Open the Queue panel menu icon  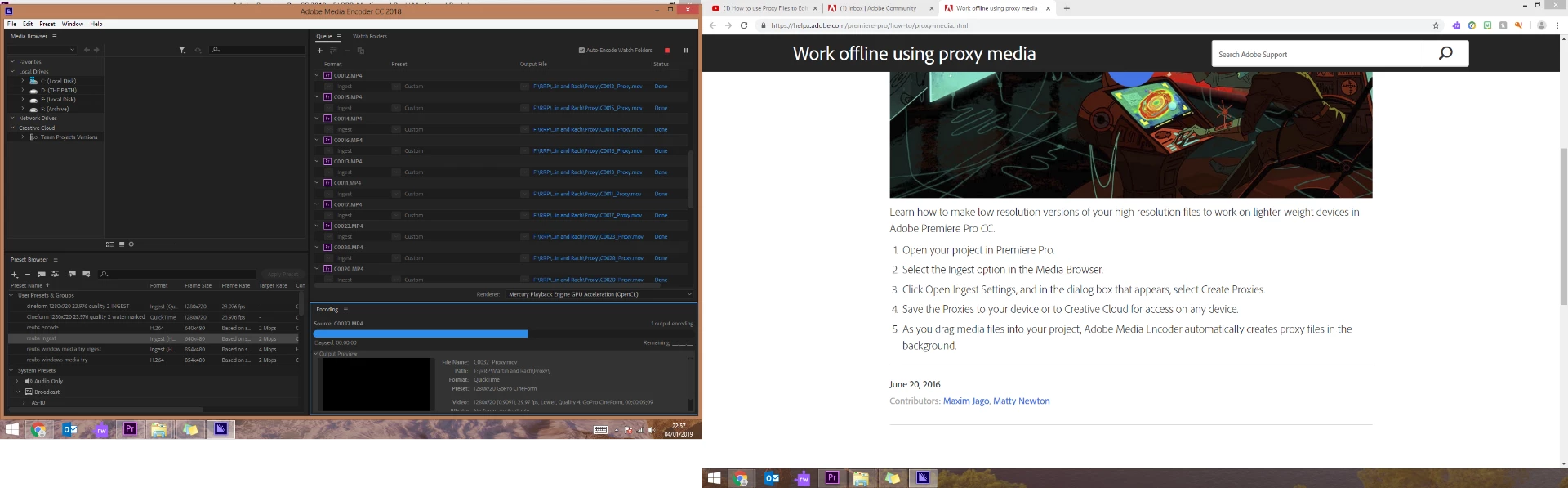[339, 36]
